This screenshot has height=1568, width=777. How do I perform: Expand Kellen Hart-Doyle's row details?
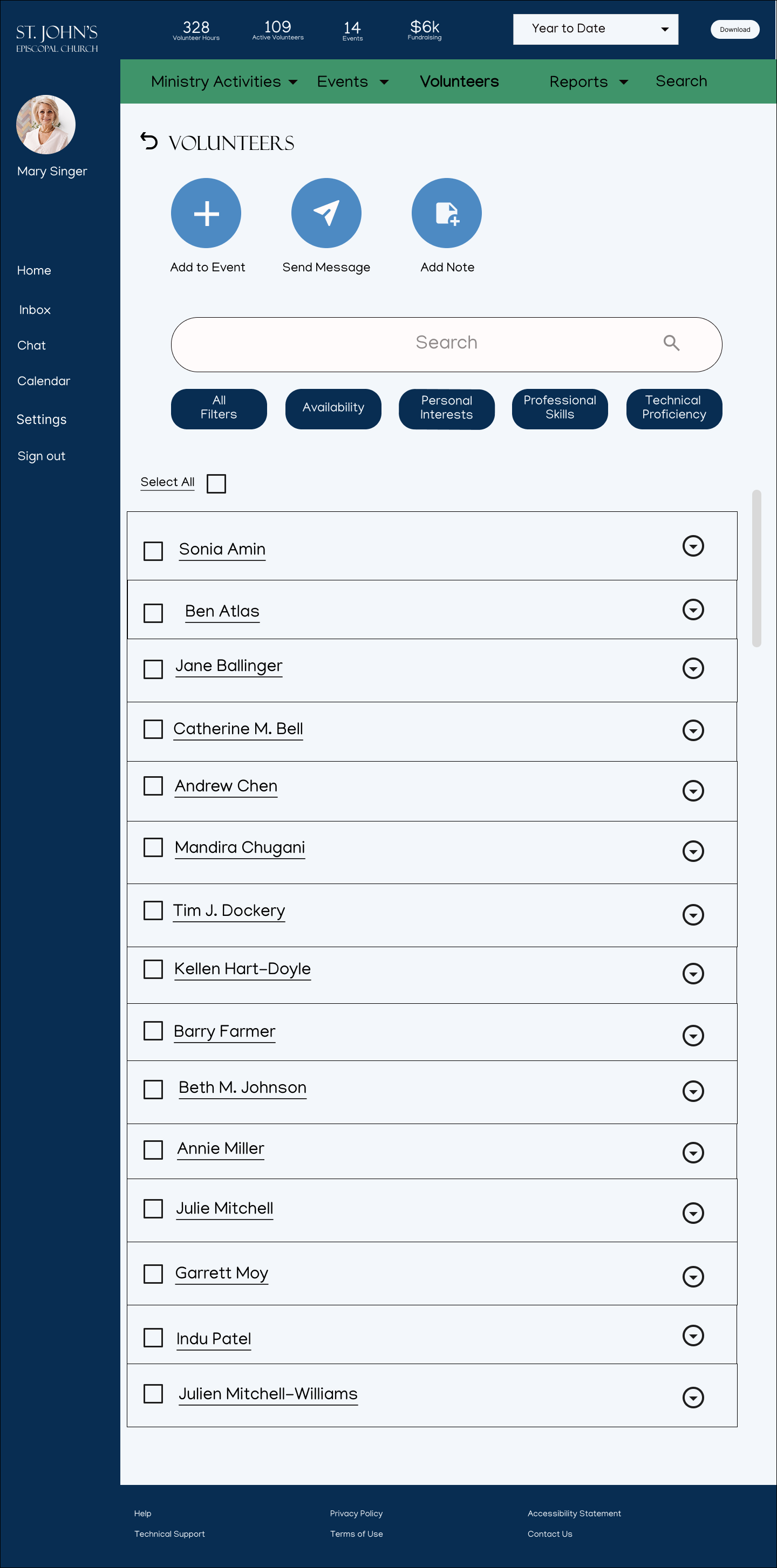click(x=693, y=973)
